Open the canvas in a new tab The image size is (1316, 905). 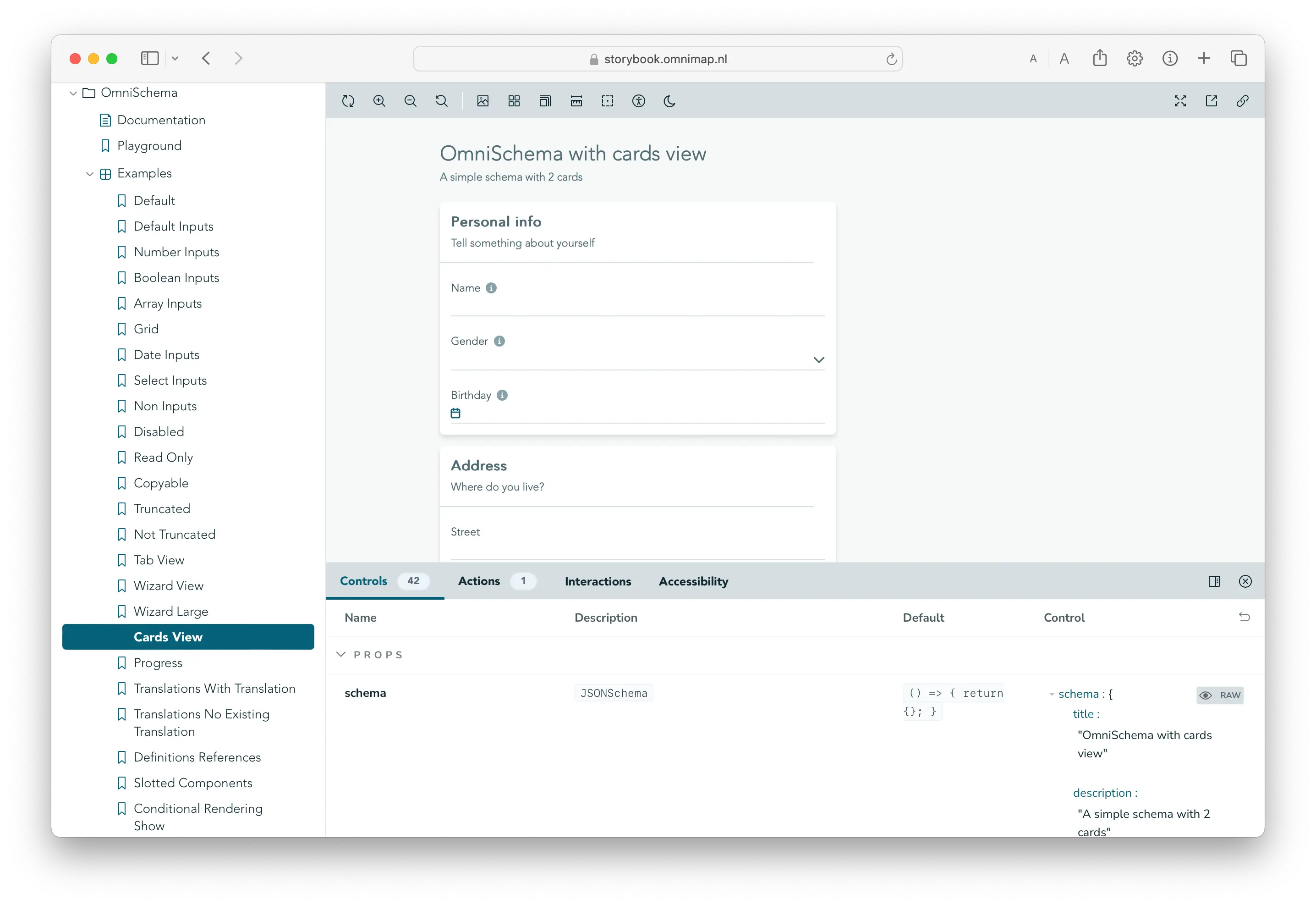[x=1211, y=101]
